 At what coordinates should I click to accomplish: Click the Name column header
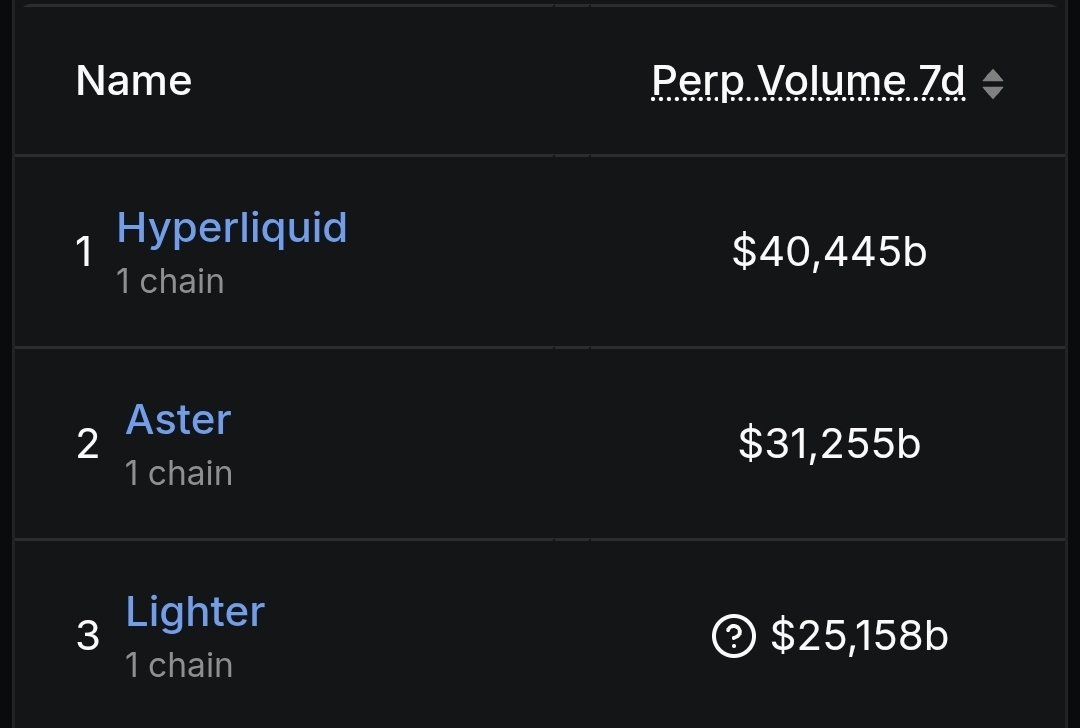pos(134,81)
